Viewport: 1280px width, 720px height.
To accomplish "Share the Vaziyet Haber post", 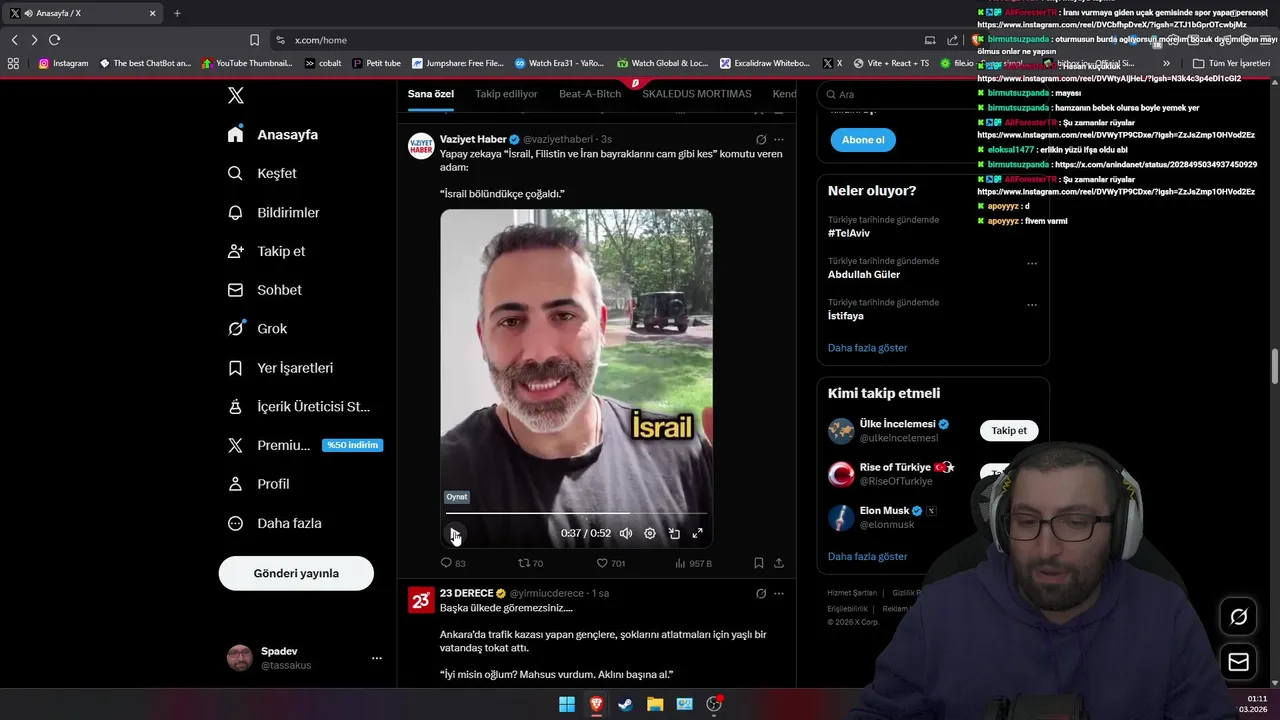I will pyautogui.click(x=779, y=563).
